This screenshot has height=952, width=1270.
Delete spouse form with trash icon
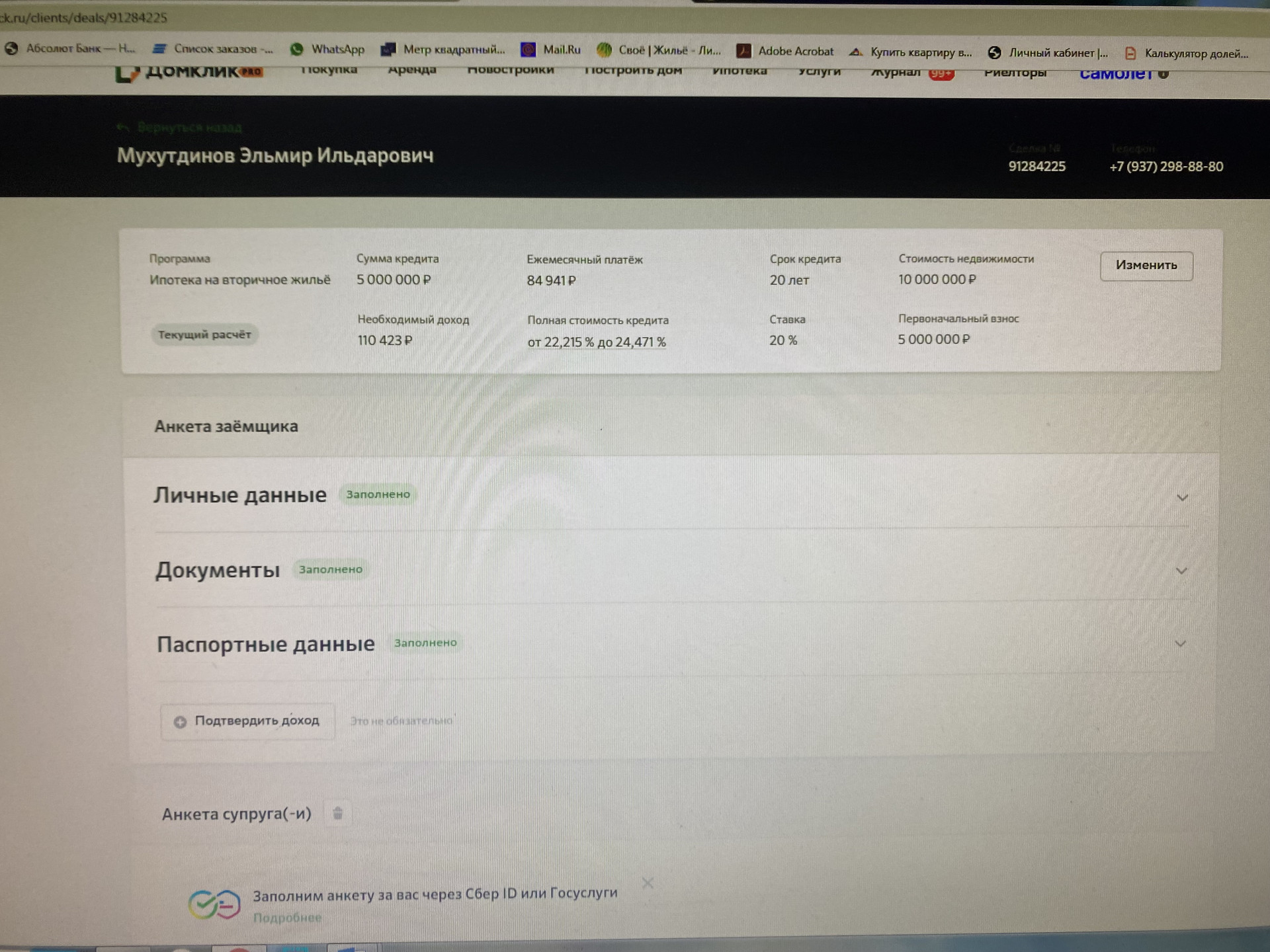337,813
